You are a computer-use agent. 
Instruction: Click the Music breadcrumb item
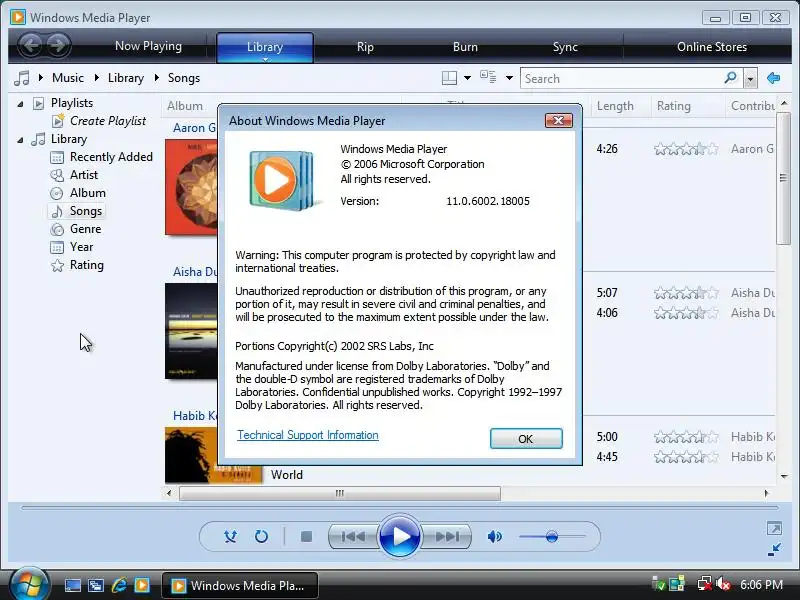(x=68, y=78)
